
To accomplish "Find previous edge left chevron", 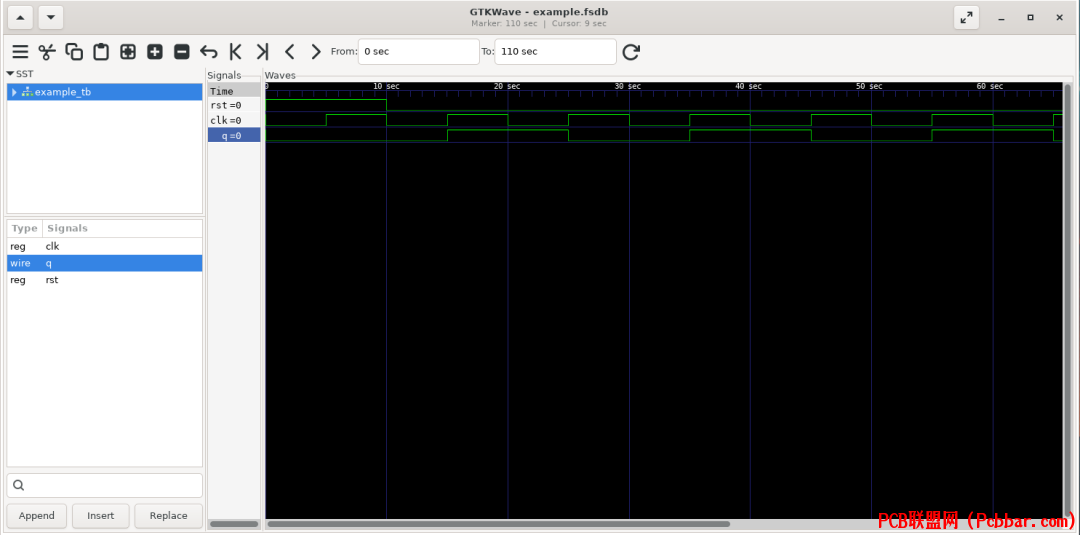I will pos(289,52).
